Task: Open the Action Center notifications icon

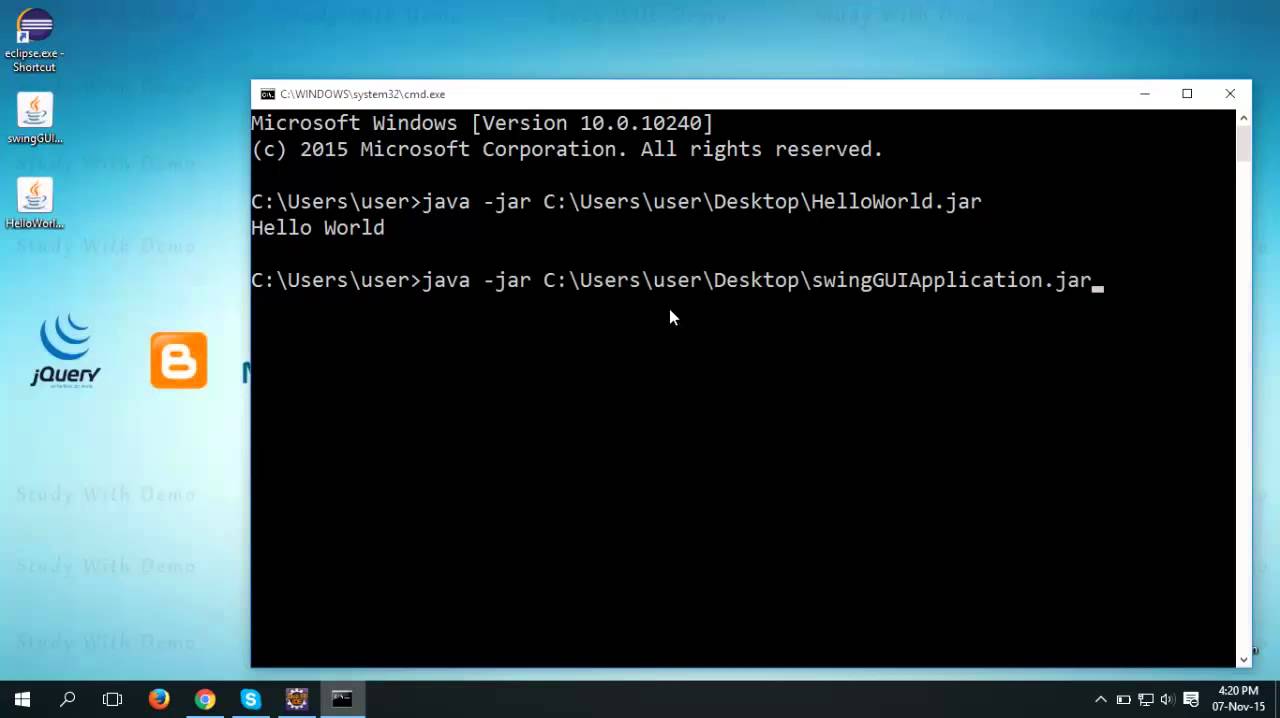Action: pos(1191,699)
